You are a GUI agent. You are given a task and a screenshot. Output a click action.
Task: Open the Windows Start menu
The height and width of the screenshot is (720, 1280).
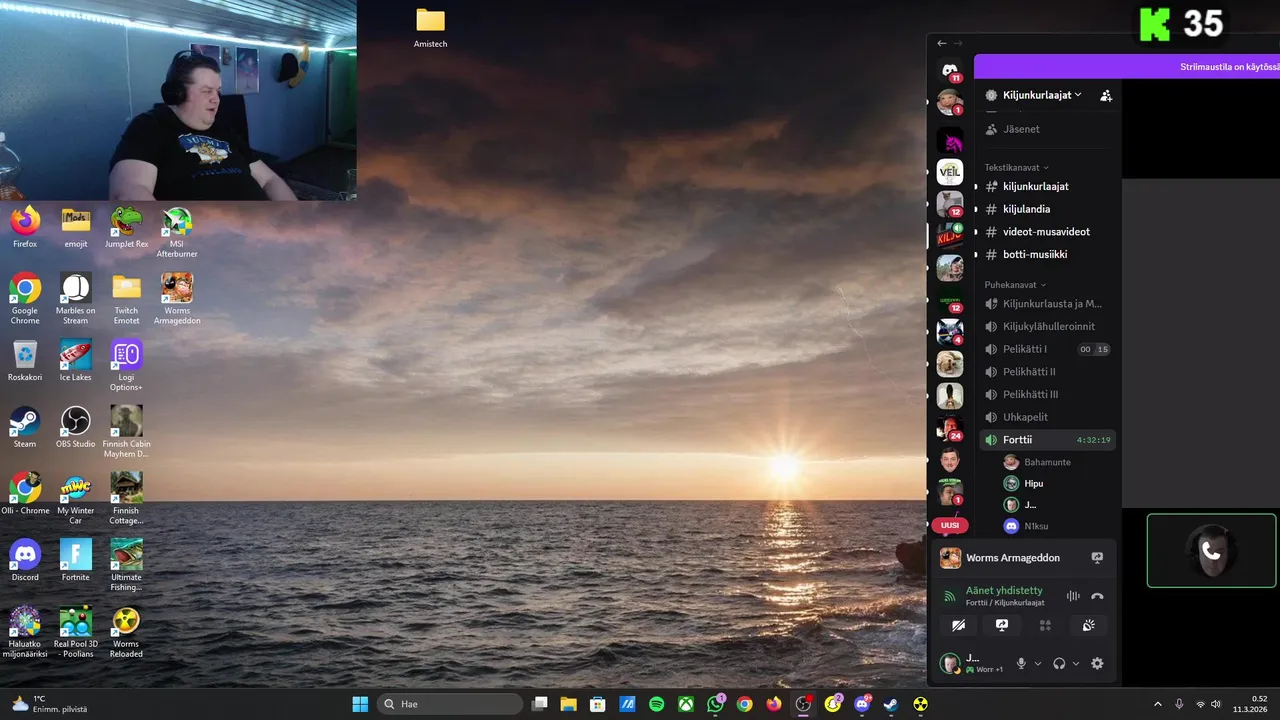(x=360, y=704)
